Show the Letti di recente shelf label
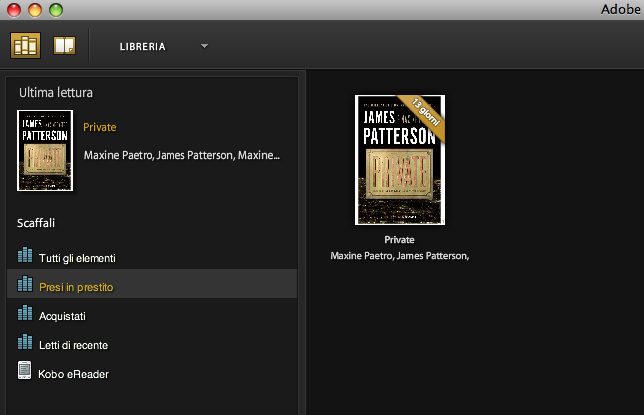The image size is (644, 415). tap(73, 345)
